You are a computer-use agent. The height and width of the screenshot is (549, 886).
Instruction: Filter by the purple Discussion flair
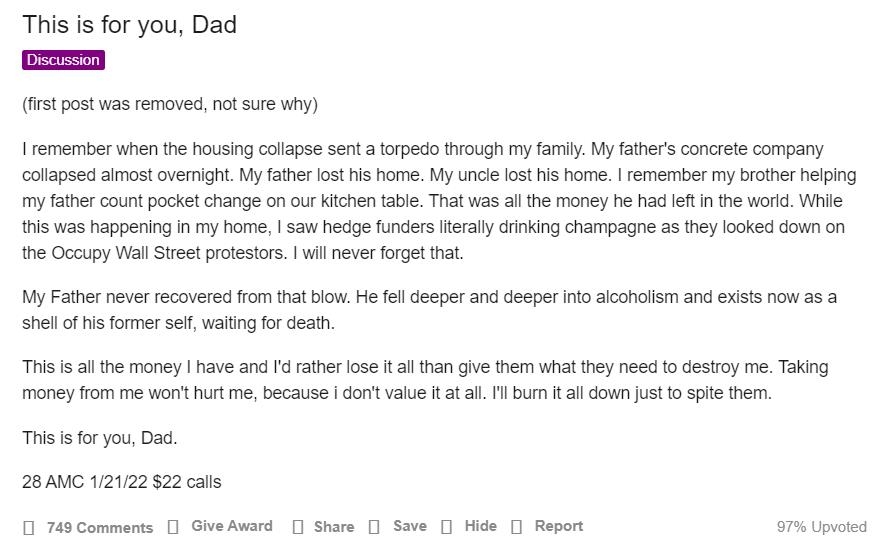[x=63, y=60]
